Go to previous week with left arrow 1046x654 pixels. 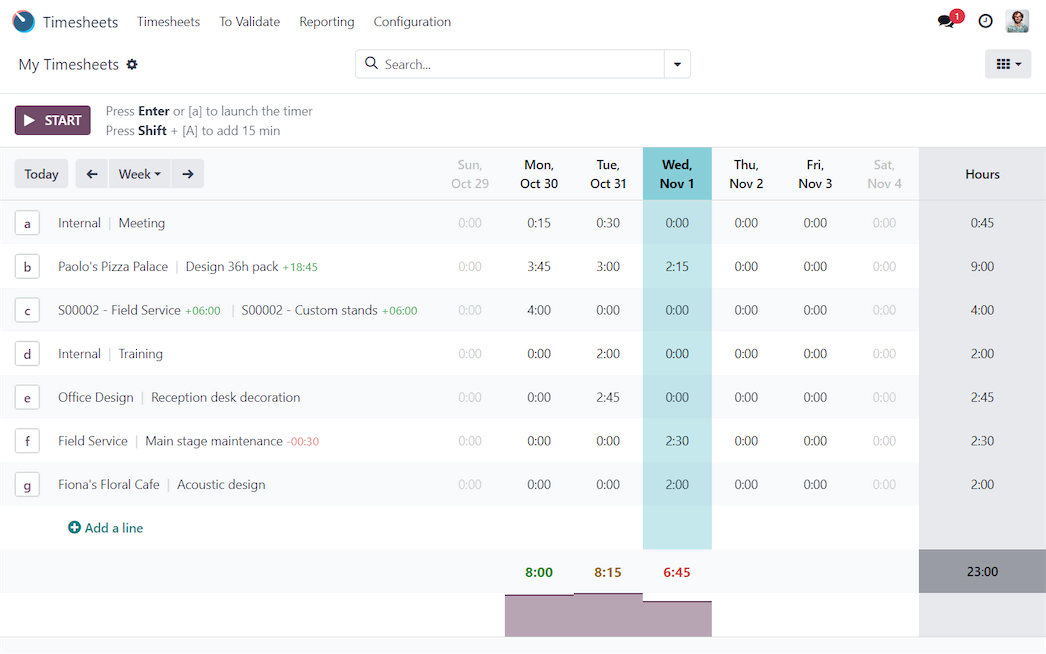pyautogui.click(x=92, y=174)
